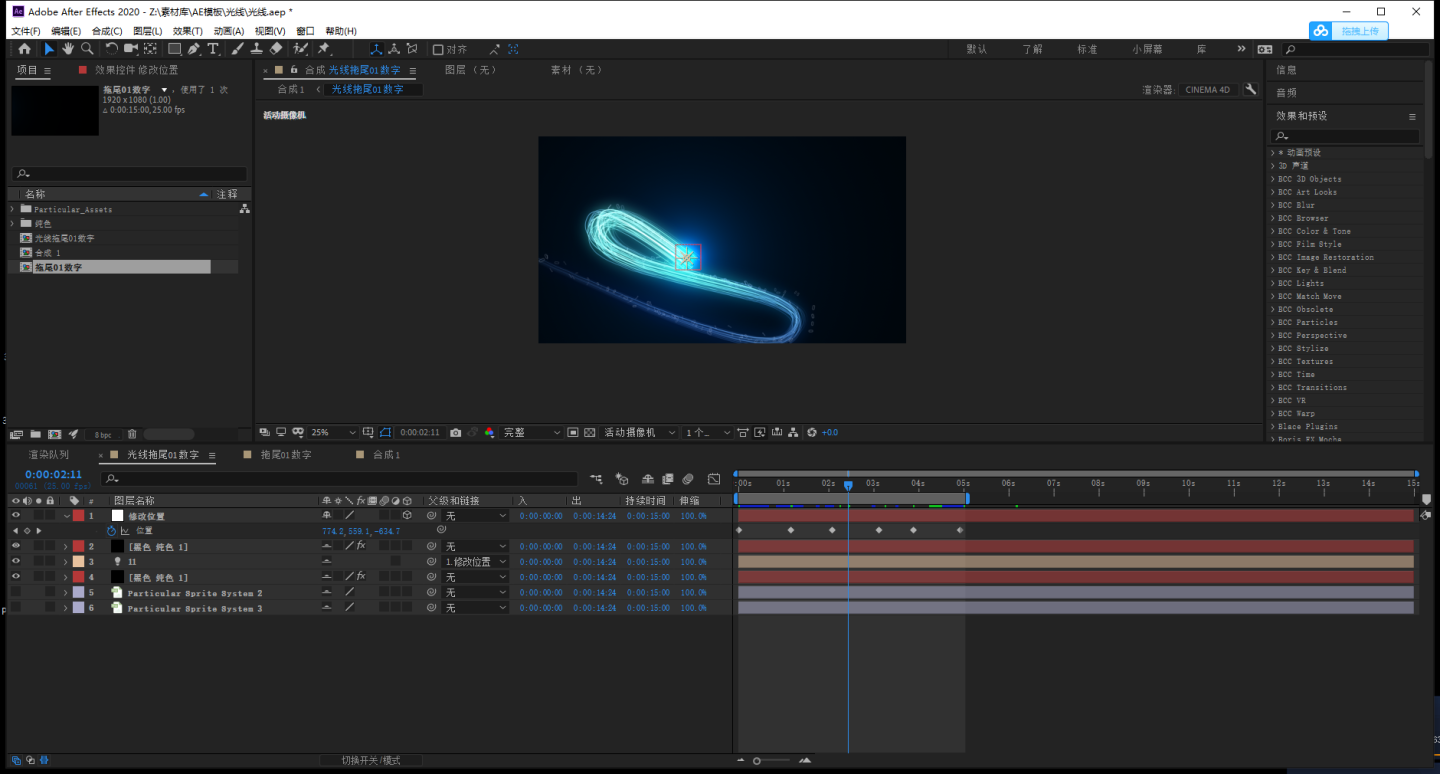
Task: Select the Selection (arrow) tool
Action: coord(49,49)
